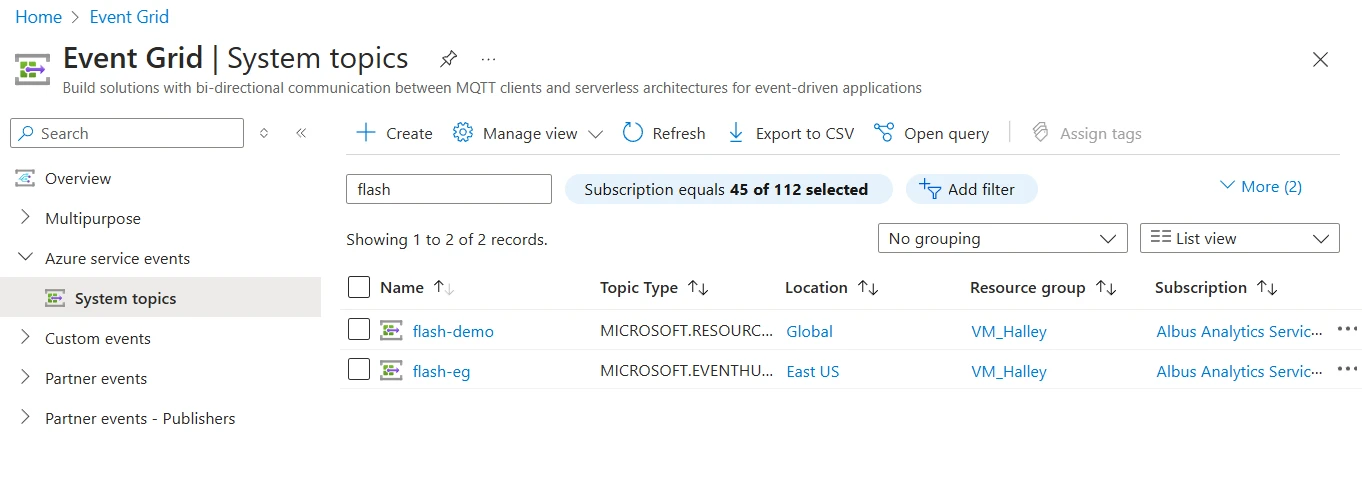
Task: Open the List view dropdown
Action: 1239,239
